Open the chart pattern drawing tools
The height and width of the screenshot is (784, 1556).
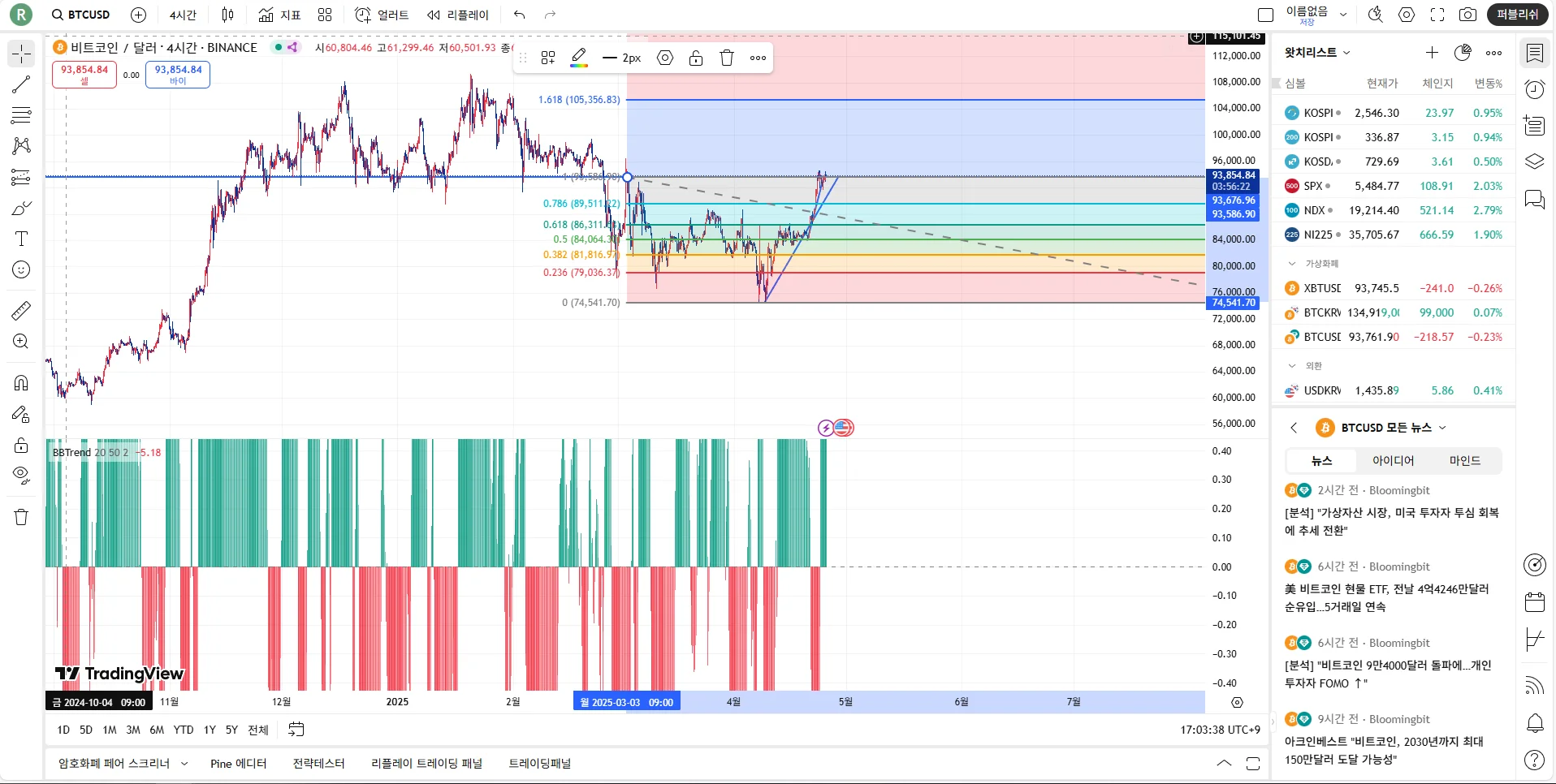point(21,146)
